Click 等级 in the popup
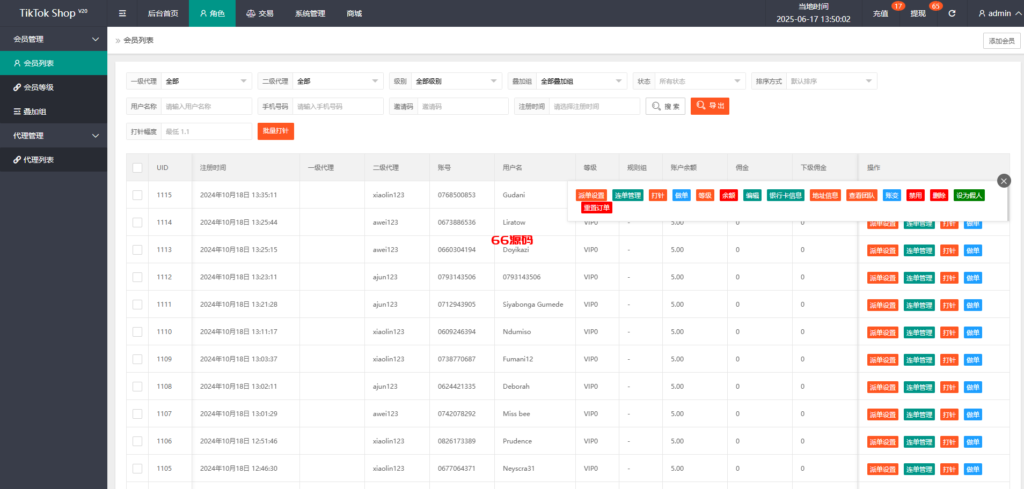The image size is (1024, 489). [705, 195]
